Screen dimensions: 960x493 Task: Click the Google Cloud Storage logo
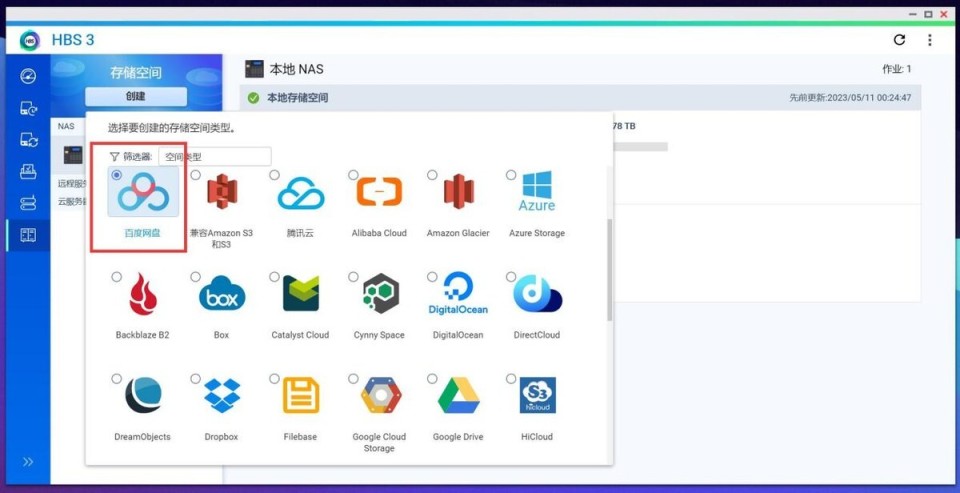pyautogui.click(x=380, y=395)
